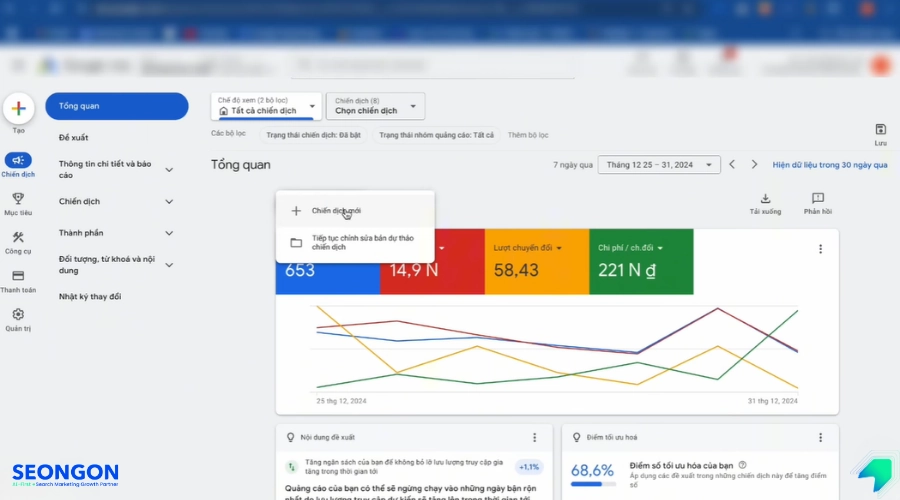Select Tiếp tục chỉnh sửa bản dự thảo chiến dịch

[x=355, y=243]
